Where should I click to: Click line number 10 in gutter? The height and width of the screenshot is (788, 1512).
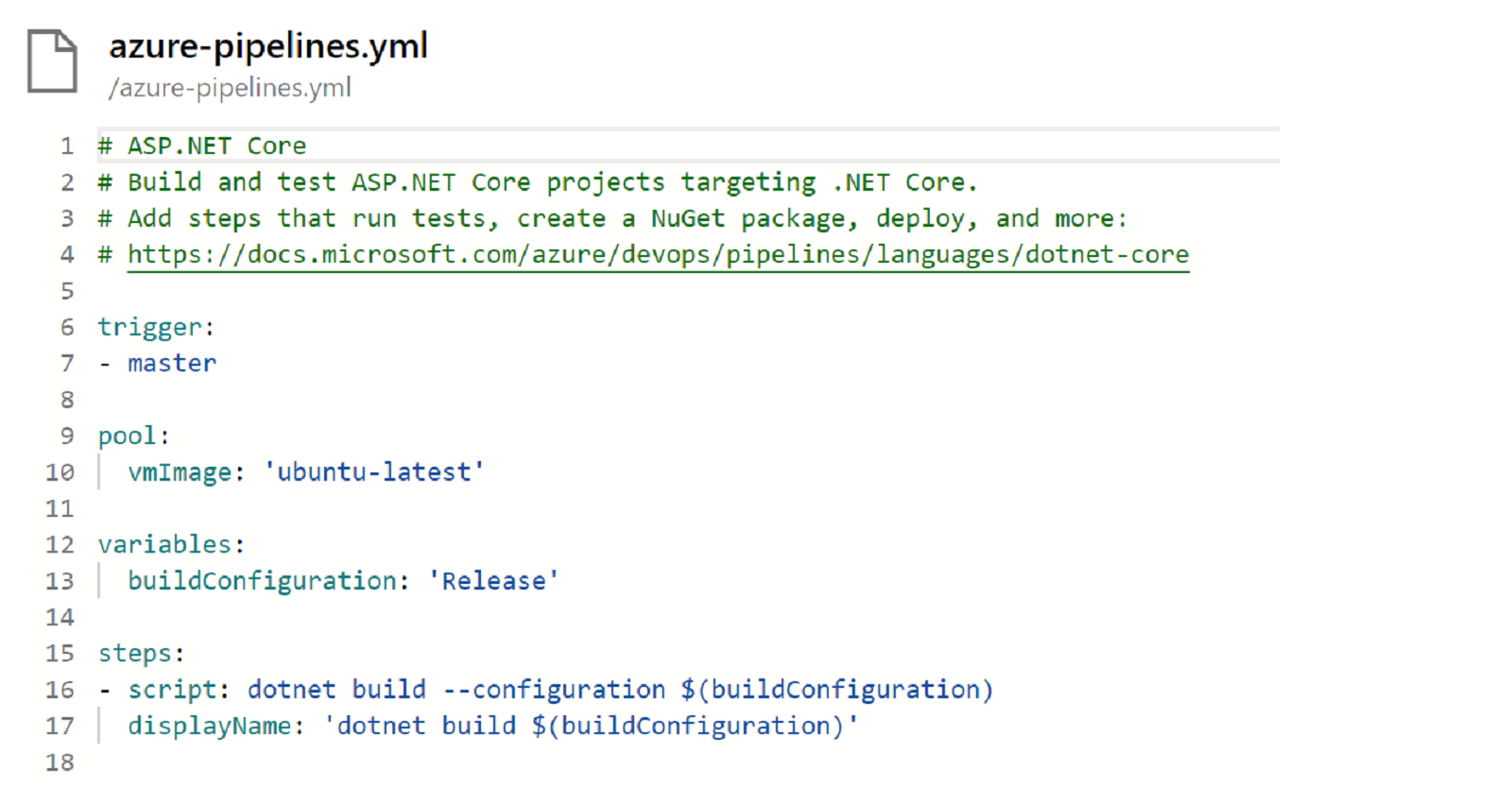(x=60, y=472)
